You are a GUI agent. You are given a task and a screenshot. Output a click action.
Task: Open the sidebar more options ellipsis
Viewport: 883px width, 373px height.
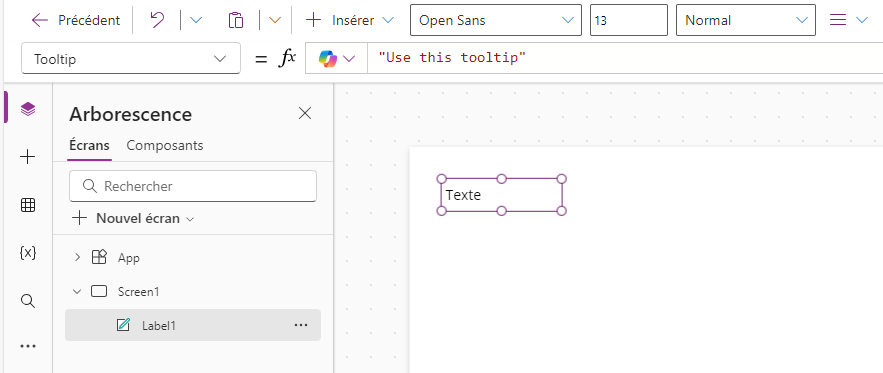coord(28,346)
